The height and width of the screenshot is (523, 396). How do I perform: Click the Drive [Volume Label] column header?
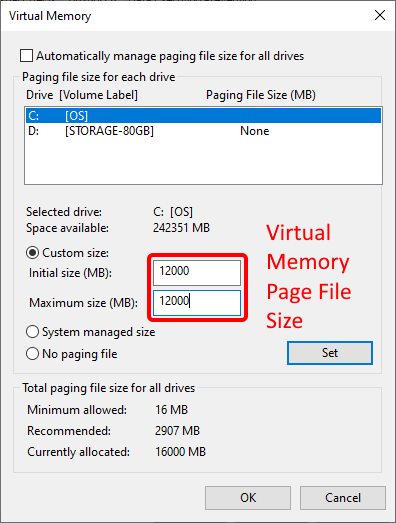point(82,95)
